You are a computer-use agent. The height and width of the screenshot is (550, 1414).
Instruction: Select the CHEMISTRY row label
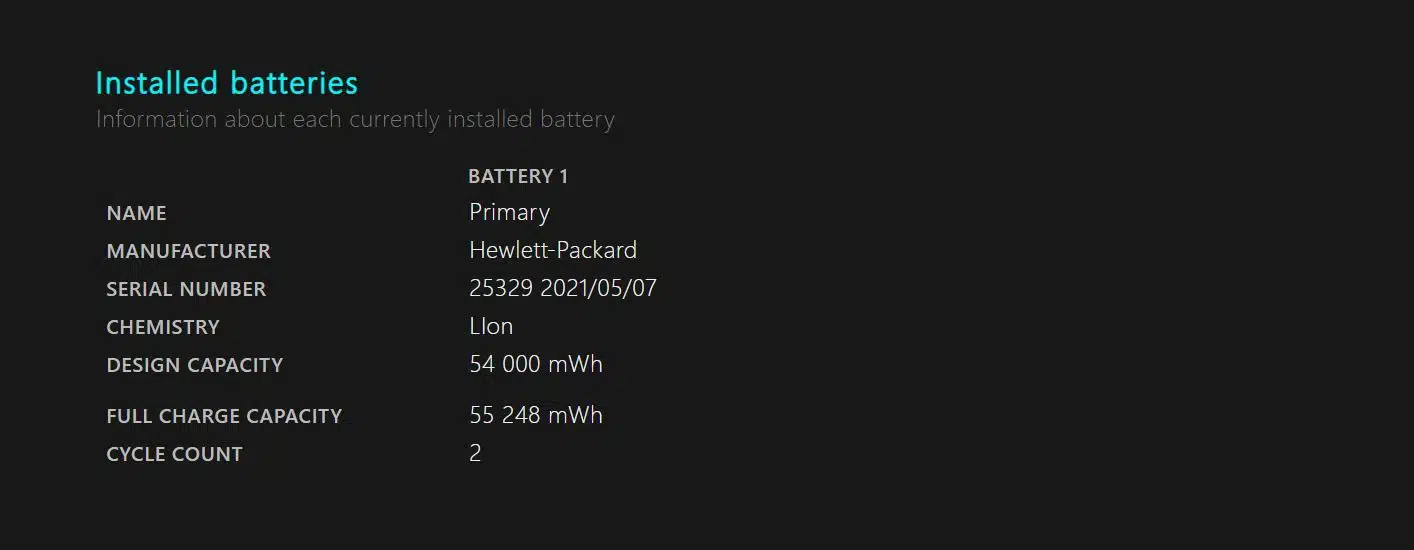click(163, 328)
